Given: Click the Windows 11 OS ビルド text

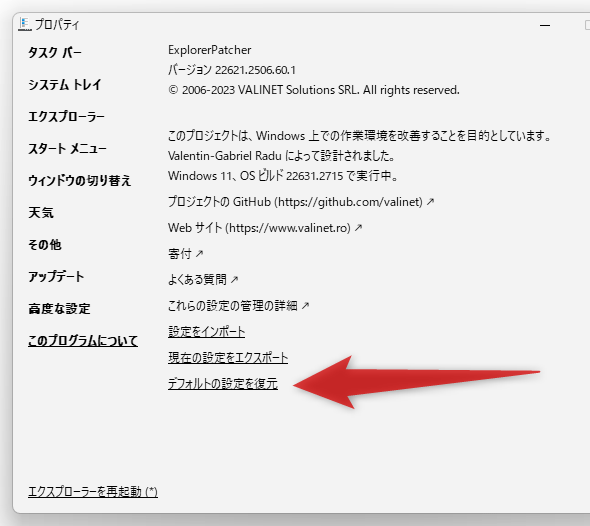Looking at the screenshot, I should coord(283,176).
